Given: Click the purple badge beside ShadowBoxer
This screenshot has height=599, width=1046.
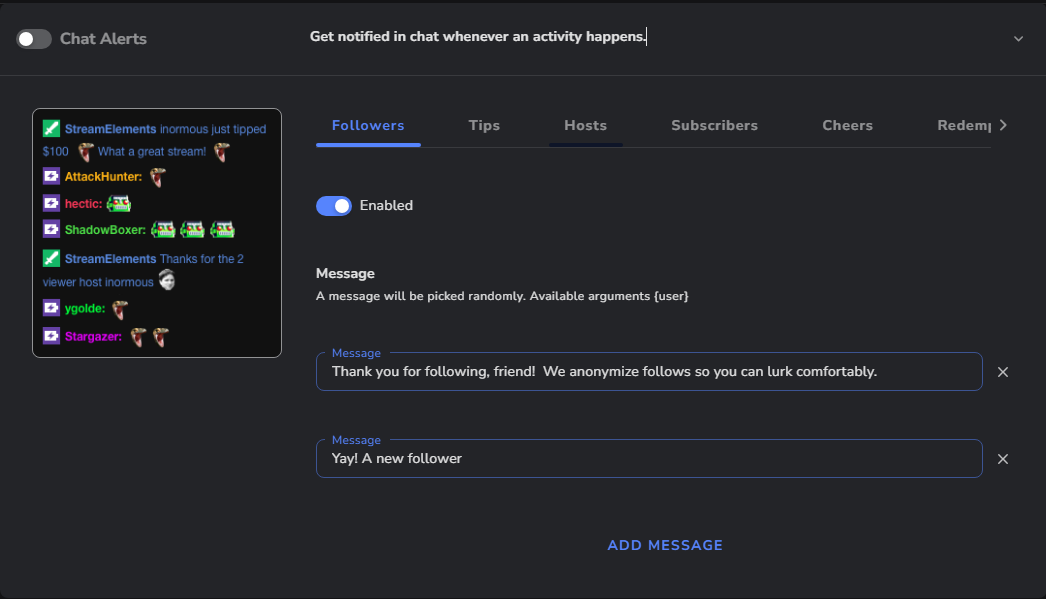Looking at the screenshot, I should click(51, 229).
